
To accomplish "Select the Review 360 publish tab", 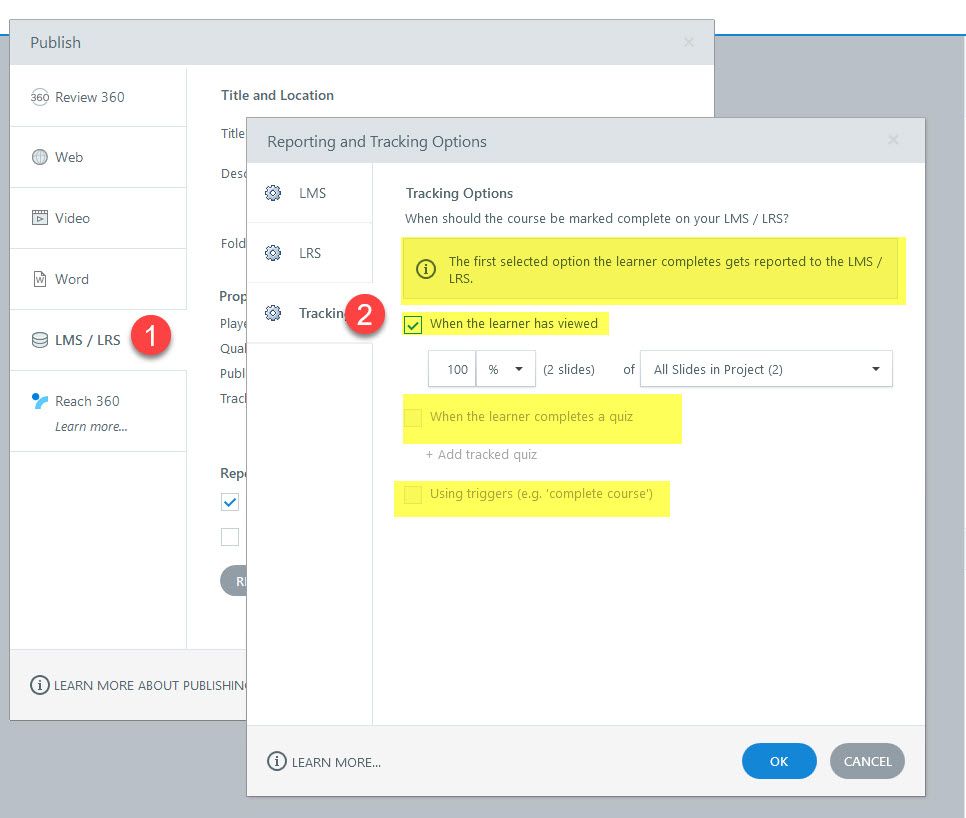I will pyautogui.click(x=98, y=97).
